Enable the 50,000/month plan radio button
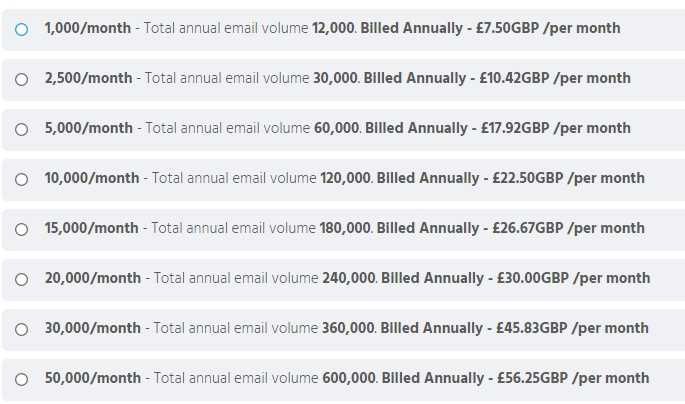 [21, 379]
